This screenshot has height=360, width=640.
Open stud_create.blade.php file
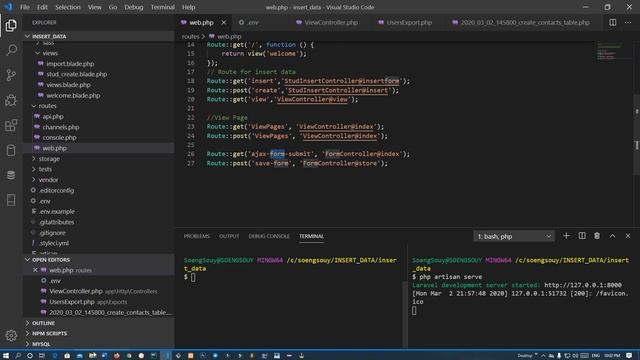tap(76, 74)
